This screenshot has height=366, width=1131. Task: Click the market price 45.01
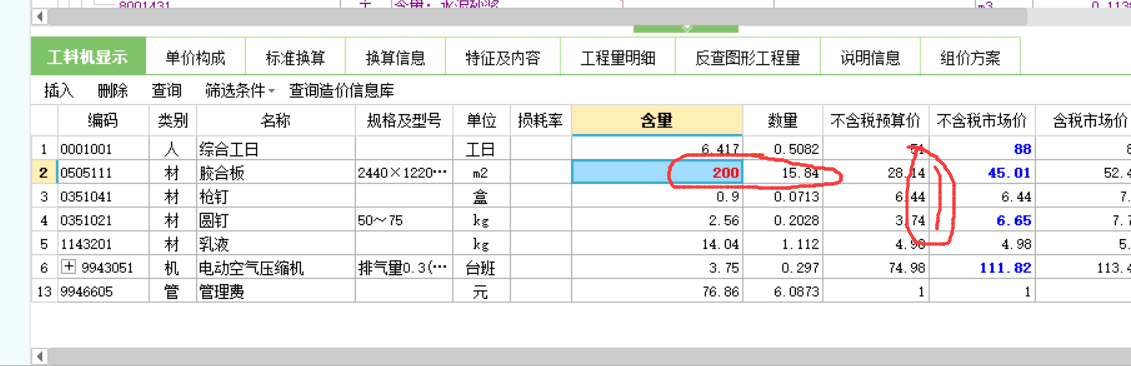982,173
